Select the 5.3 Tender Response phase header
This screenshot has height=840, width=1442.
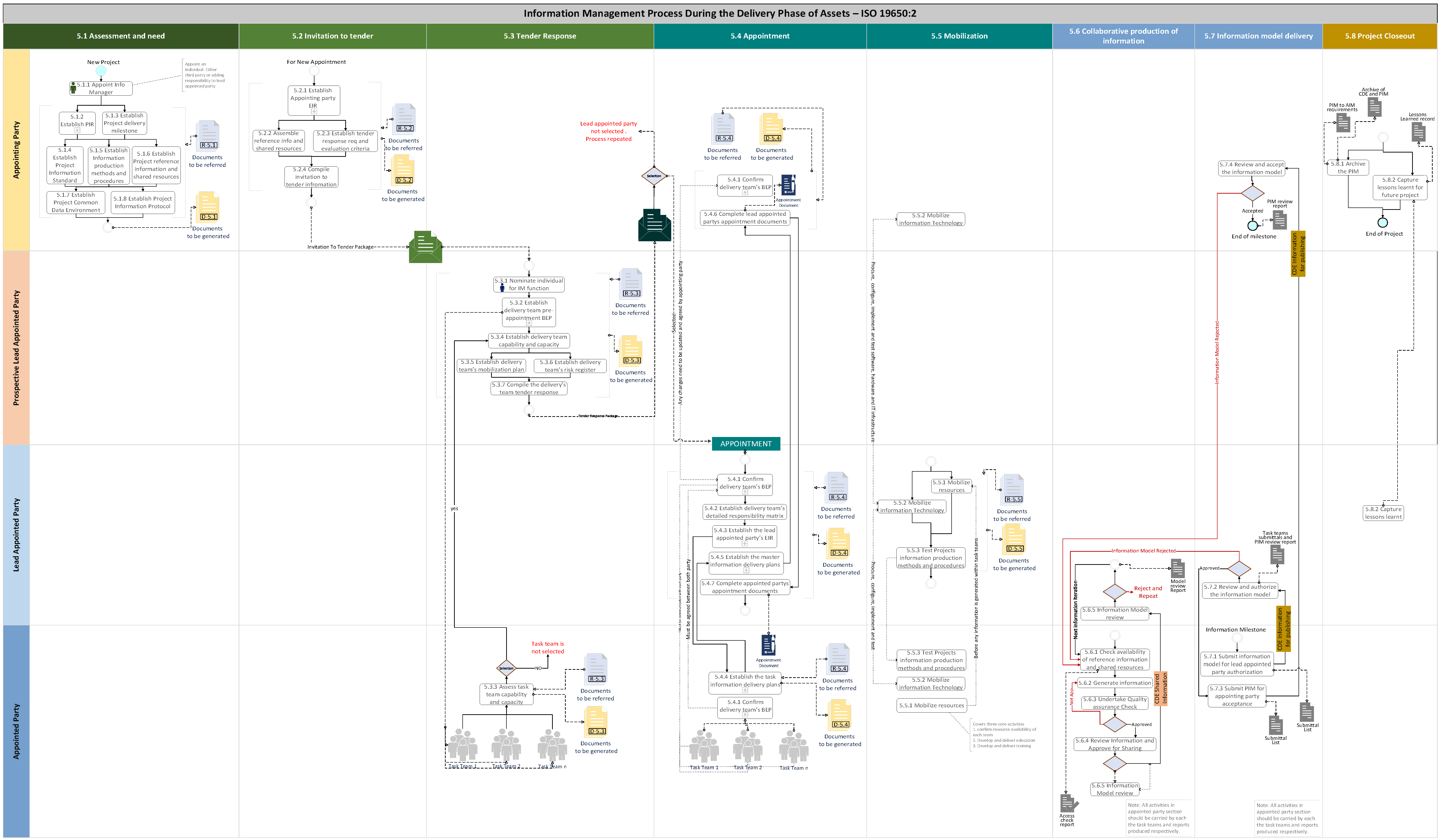(540, 36)
